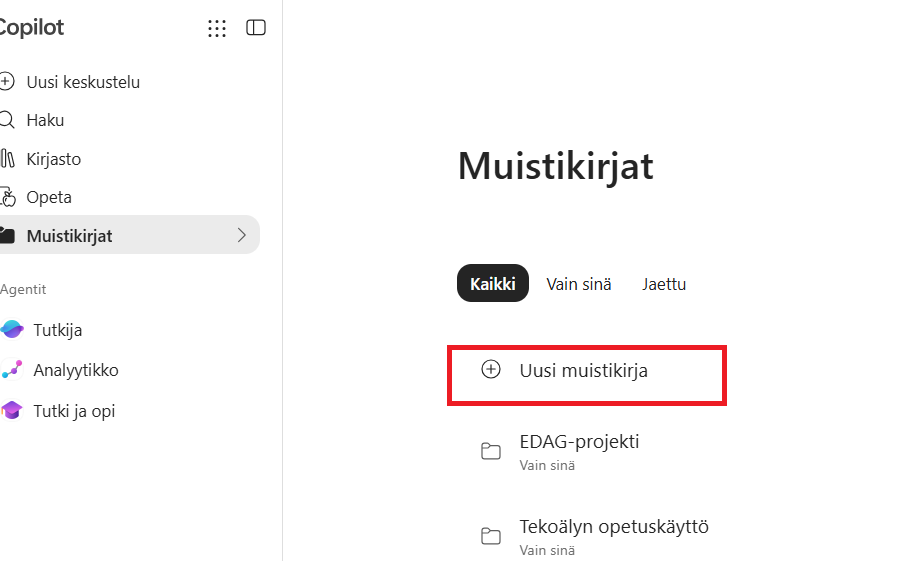Click the Haku magnifier icon
The image size is (913, 561).
6,120
